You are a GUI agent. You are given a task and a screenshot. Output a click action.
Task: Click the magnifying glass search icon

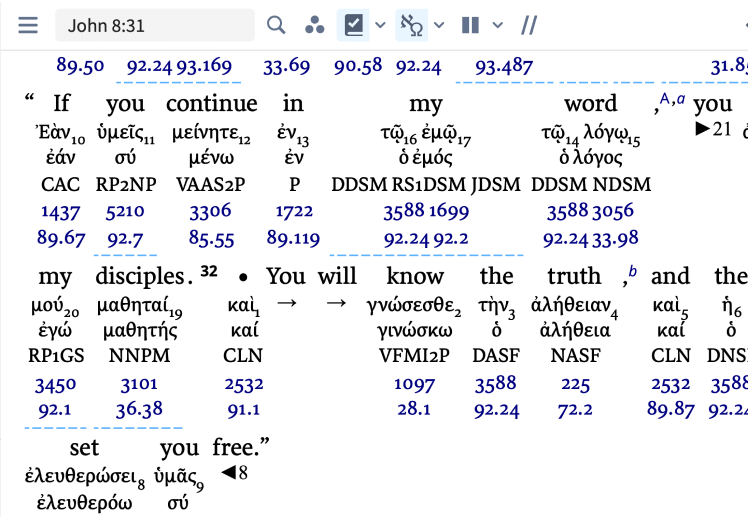[x=276, y=25]
